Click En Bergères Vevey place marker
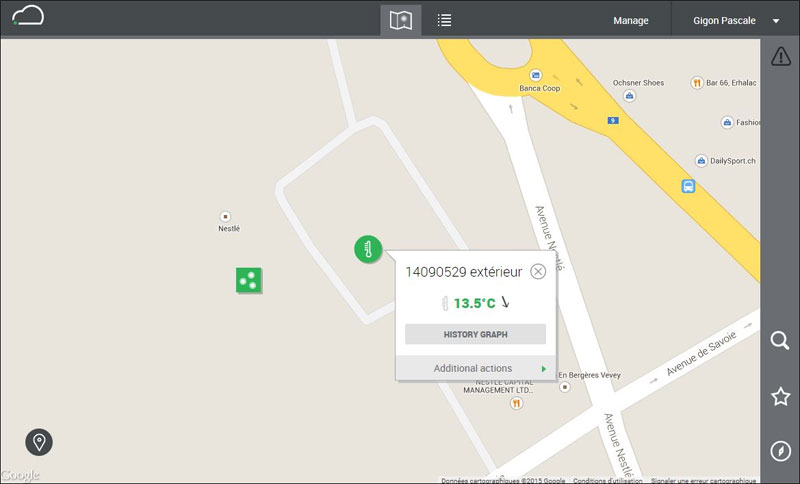 click(x=565, y=387)
